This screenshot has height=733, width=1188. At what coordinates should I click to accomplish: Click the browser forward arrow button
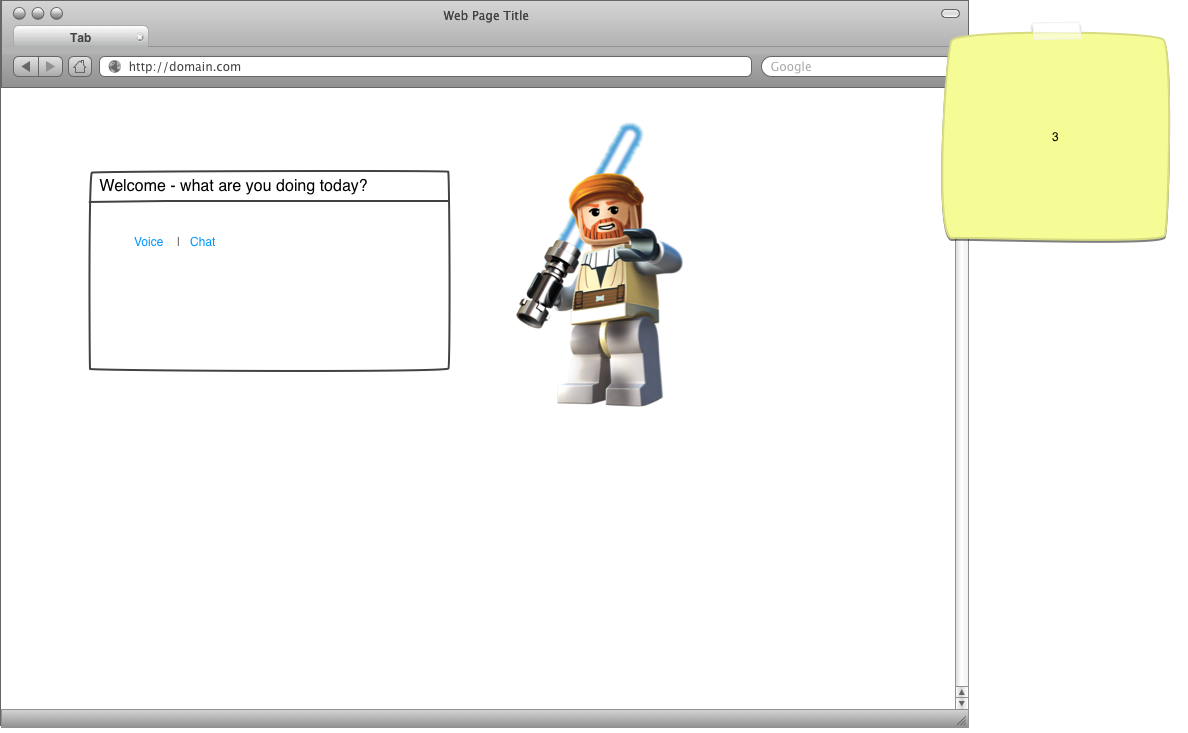coord(50,67)
